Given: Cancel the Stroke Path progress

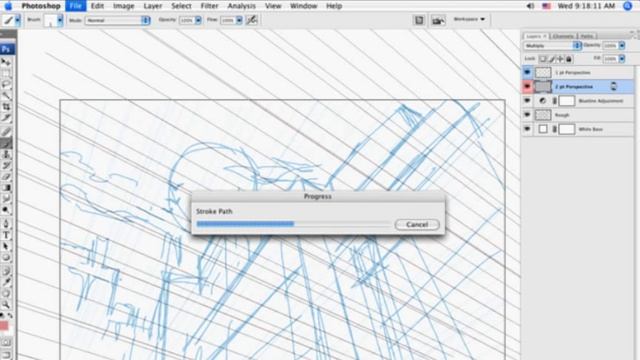Looking at the screenshot, I should pyautogui.click(x=417, y=224).
